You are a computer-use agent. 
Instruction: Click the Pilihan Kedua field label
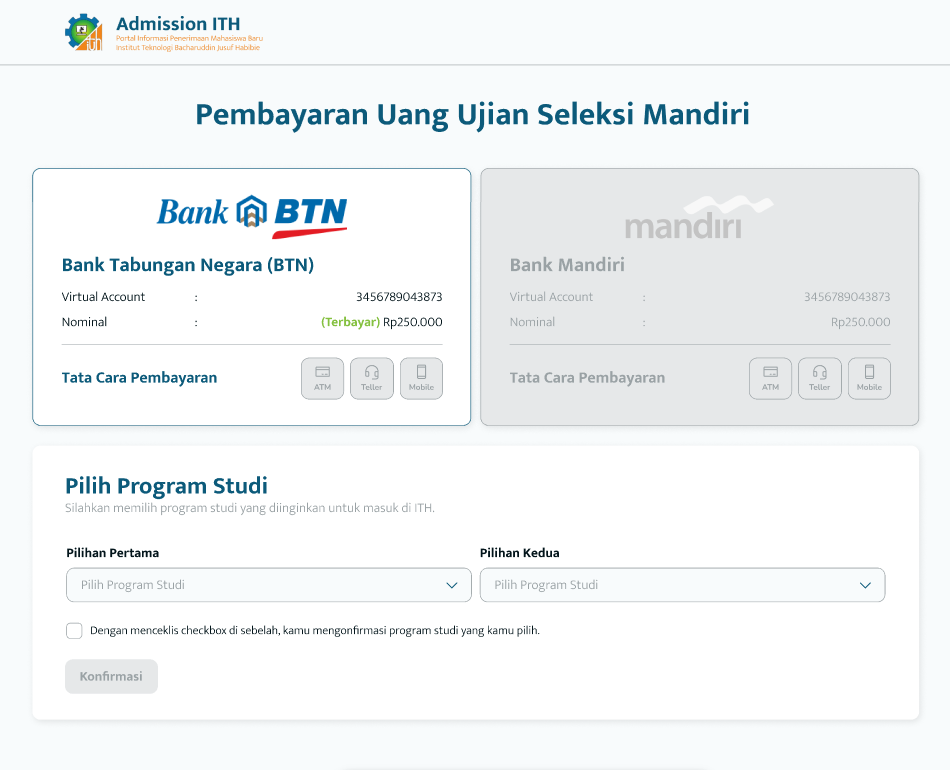(519, 553)
